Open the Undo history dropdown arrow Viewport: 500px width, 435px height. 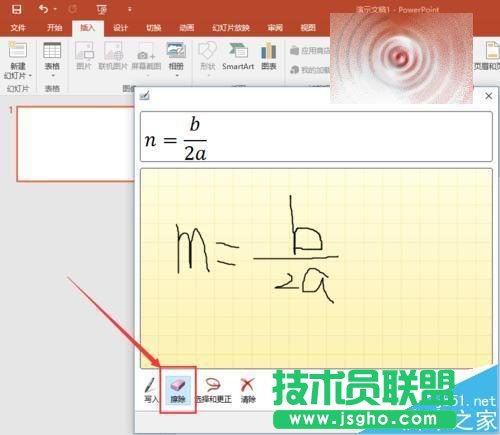[x=55, y=9]
